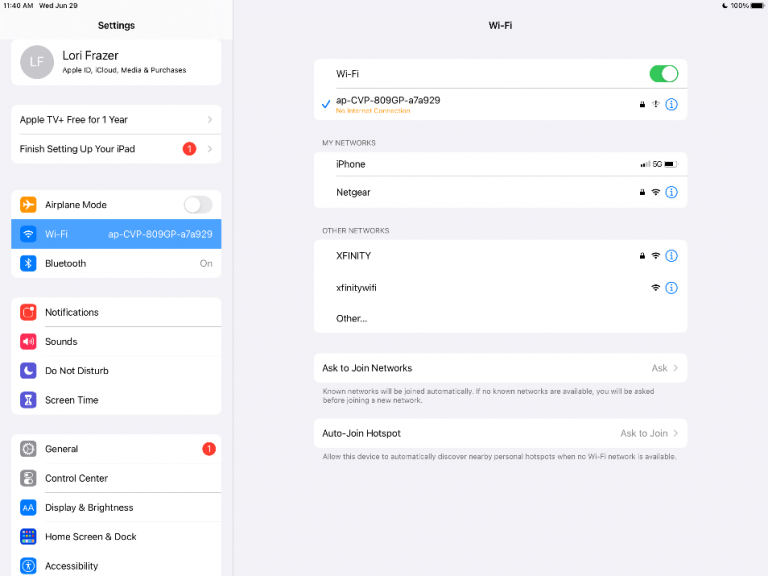Open info for ap-CVP-809GP-a7a929 network
The image size is (768, 576).
pos(671,104)
